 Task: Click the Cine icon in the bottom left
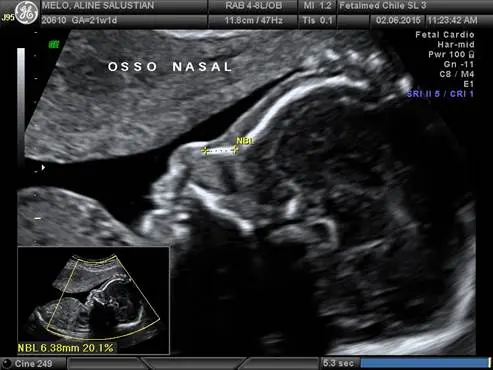(x=7, y=363)
